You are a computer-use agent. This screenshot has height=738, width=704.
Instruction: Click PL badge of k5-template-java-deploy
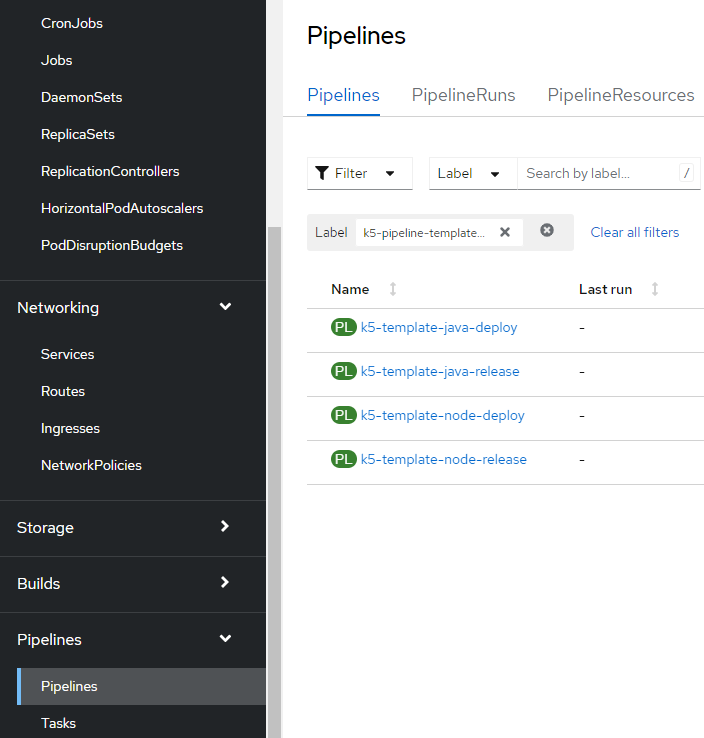pos(344,327)
